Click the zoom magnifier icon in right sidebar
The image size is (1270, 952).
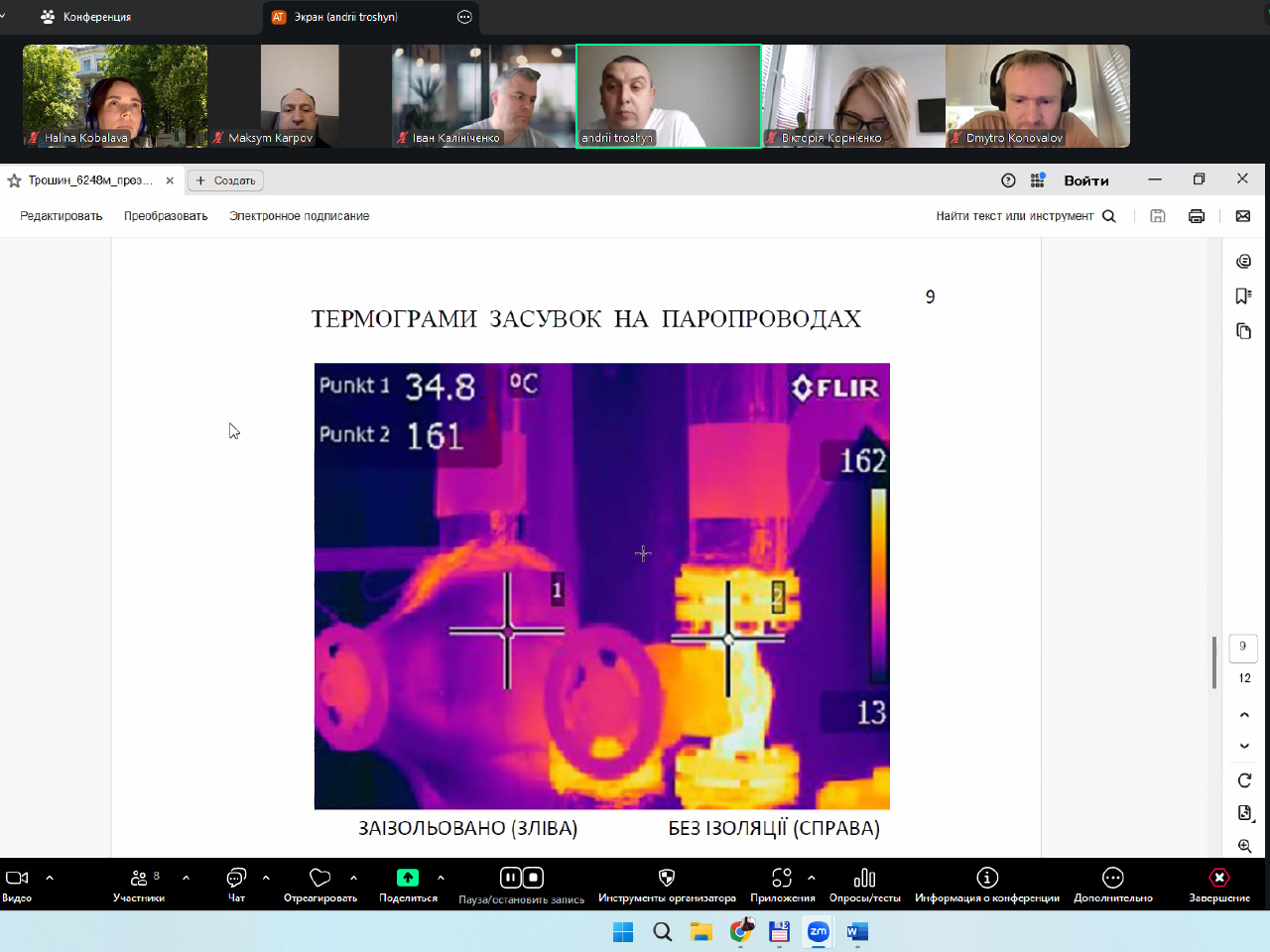click(1244, 846)
